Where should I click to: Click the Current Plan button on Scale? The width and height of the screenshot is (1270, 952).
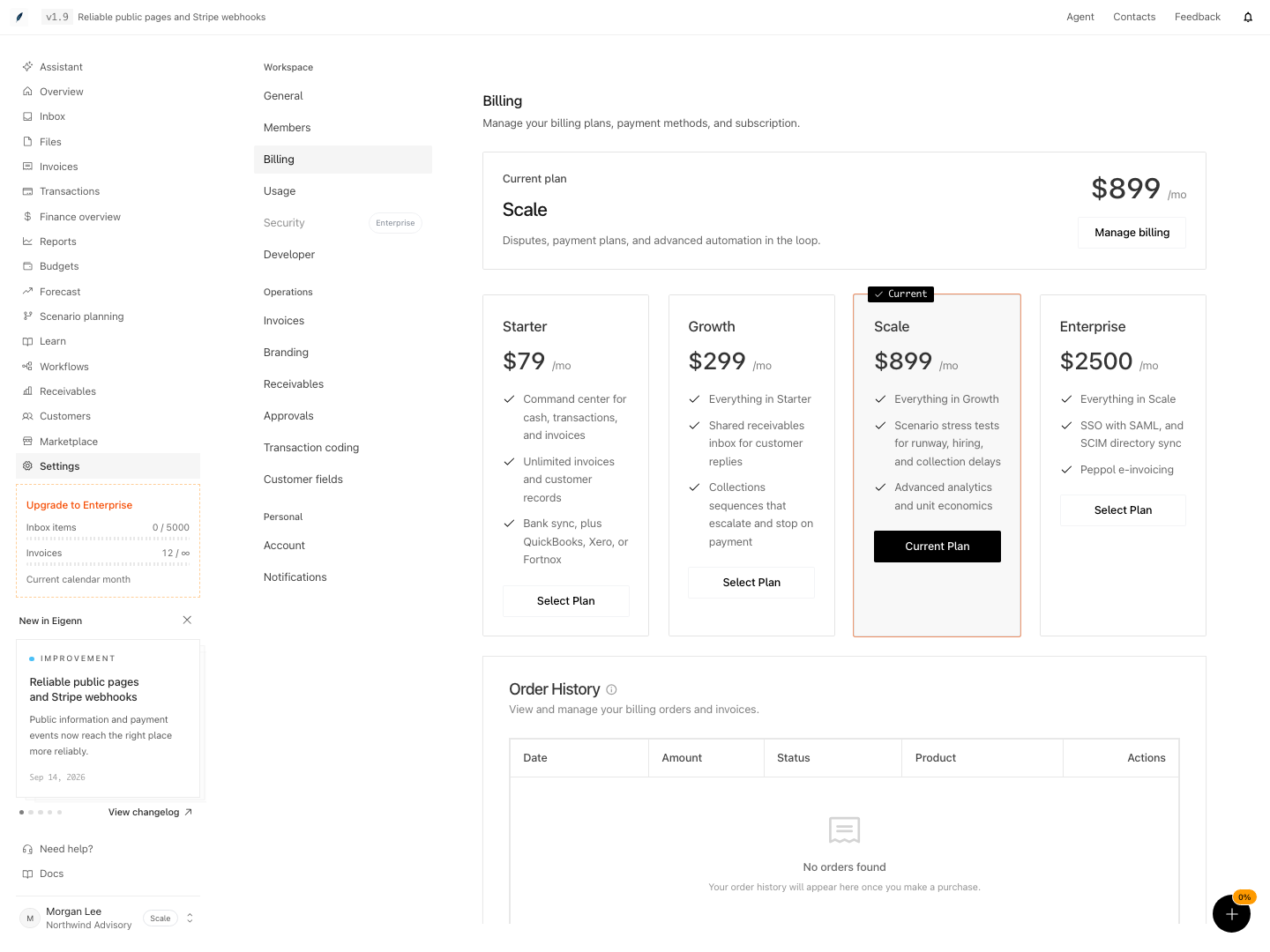(x=938, y=547)
